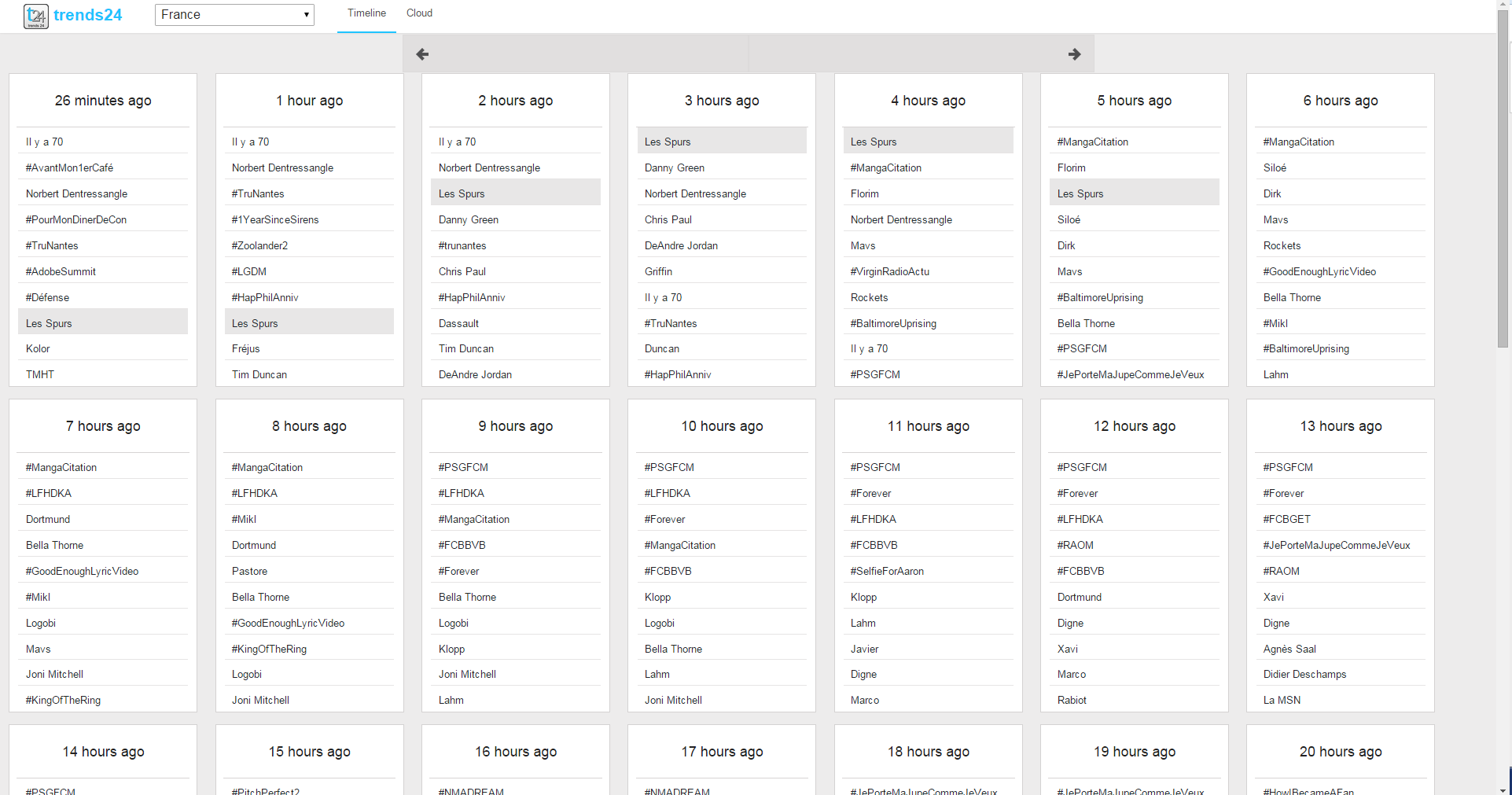Open #KingOfTheRing in 7 hours ago column
Image resolution: width=1512 pixels, height=795 pixels.
pos(63,700)
